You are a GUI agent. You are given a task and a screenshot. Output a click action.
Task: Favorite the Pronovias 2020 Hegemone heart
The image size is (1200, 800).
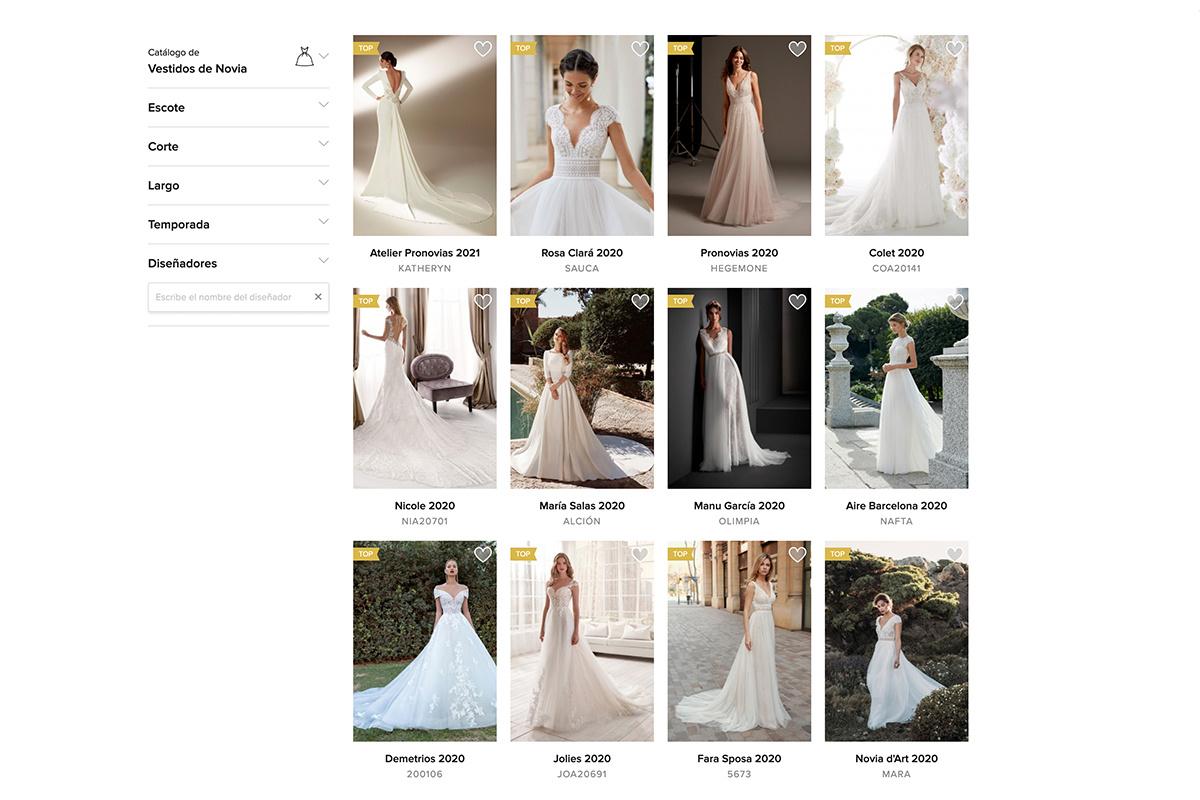797,49
